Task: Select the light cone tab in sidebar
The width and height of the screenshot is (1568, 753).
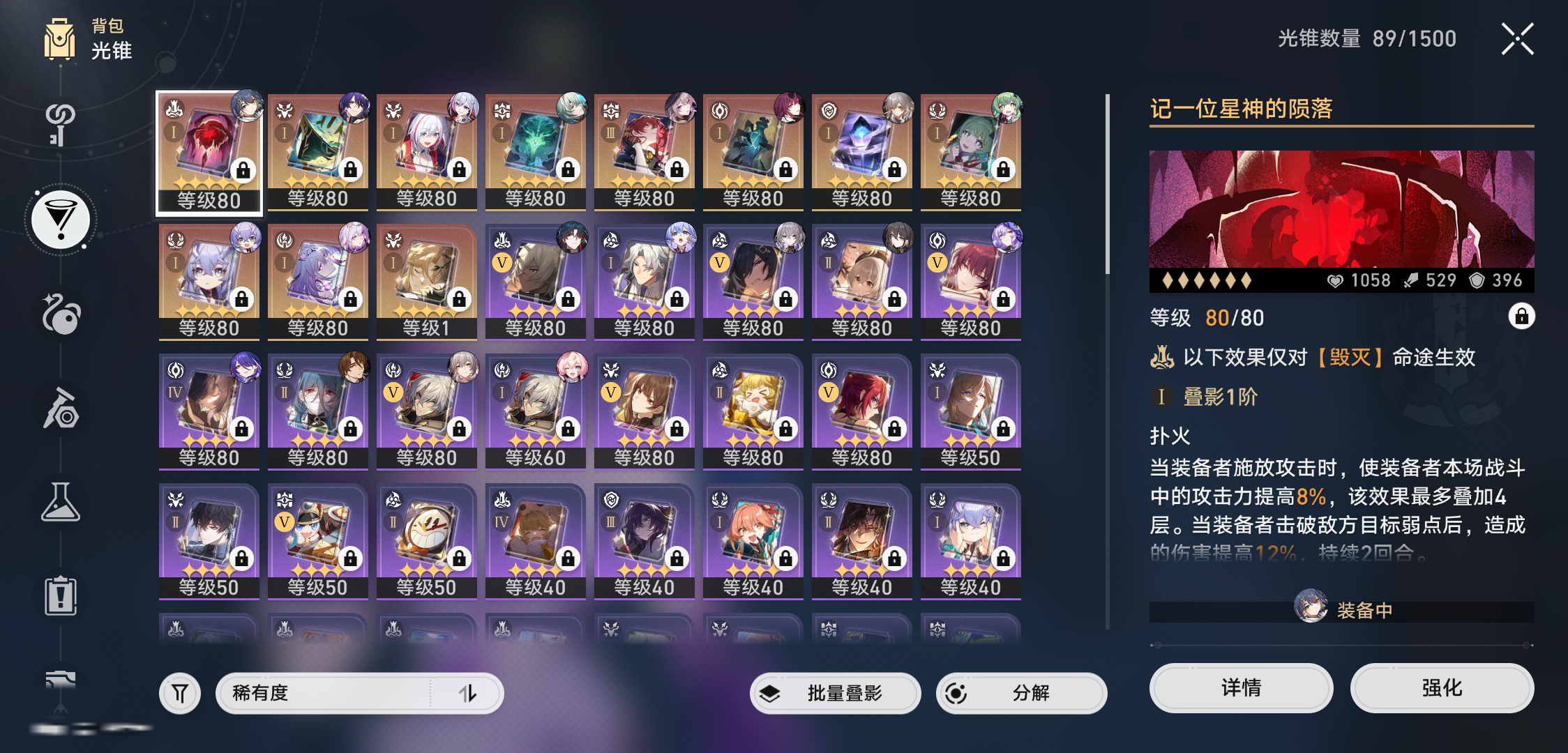Action: click(x=61, y=220)
